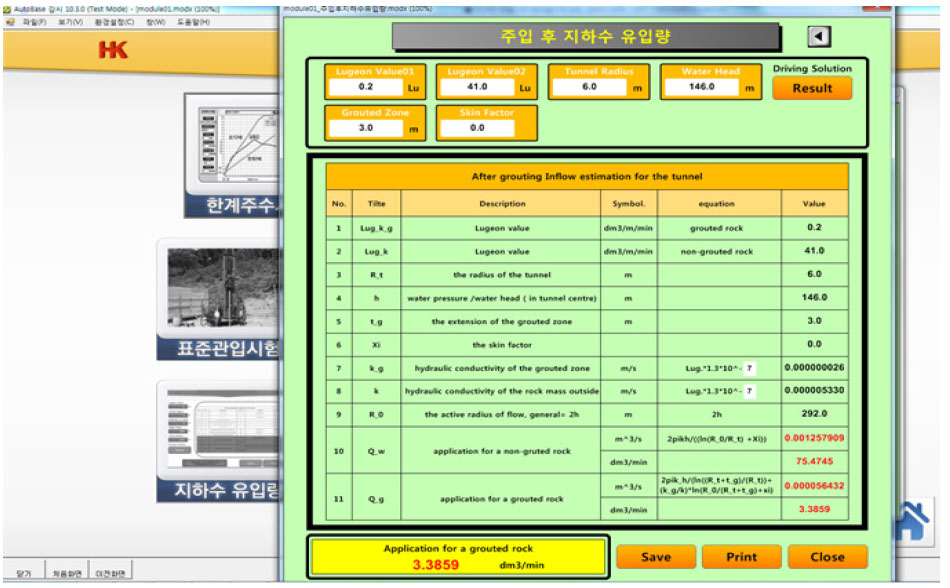Click the red 3.3859 value in the Q_g row
The width and height of the screenshot is (950, 588).
[x=814, y=509]
